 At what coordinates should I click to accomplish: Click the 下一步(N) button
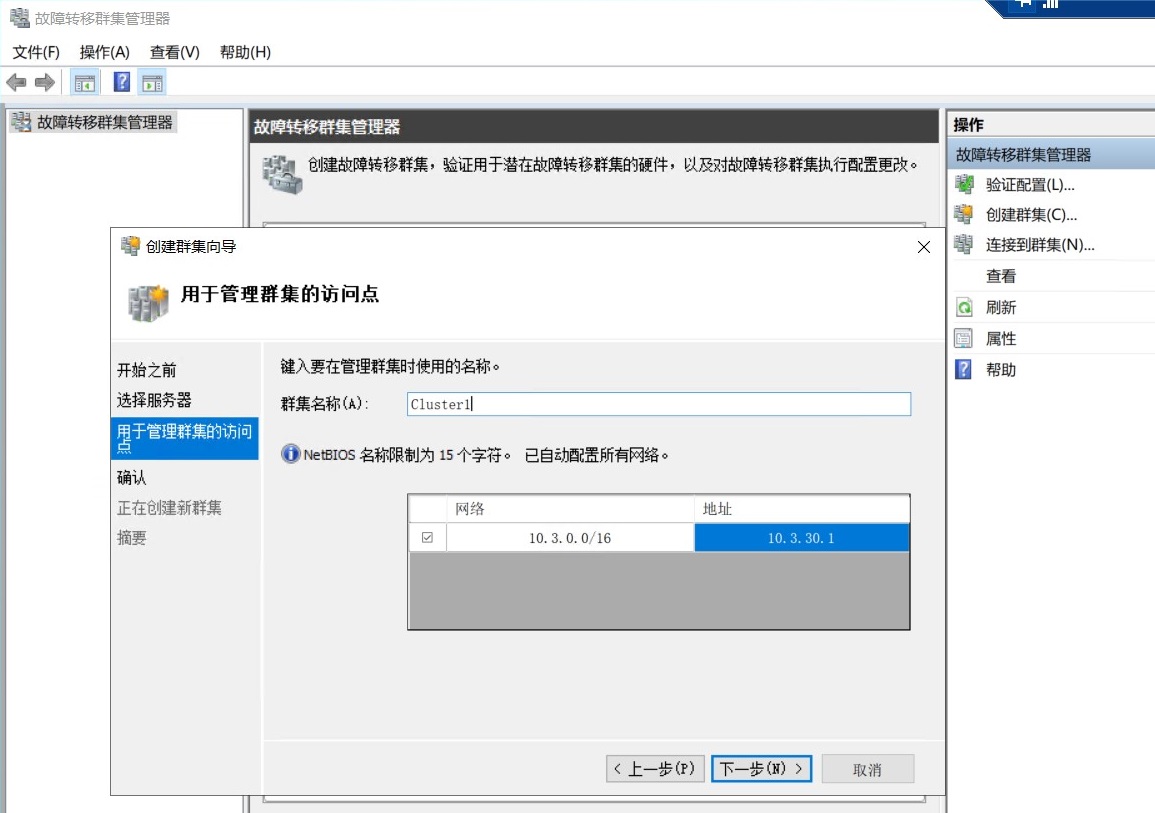(761, 769)
